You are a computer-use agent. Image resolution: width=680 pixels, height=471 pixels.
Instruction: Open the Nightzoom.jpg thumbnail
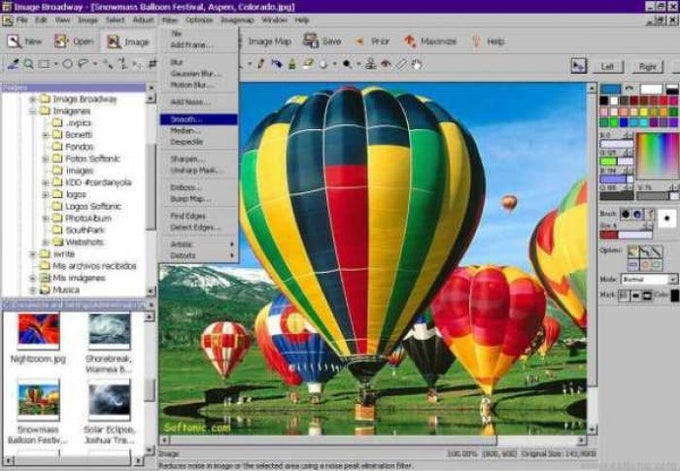[x=38, y=330]
